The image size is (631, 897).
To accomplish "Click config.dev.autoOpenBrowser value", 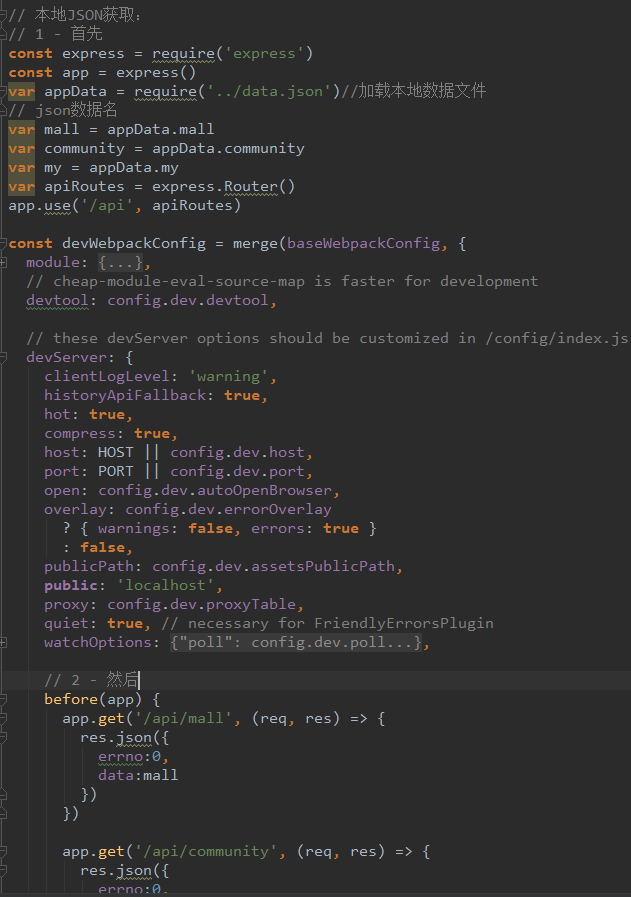I will point(215,490).
